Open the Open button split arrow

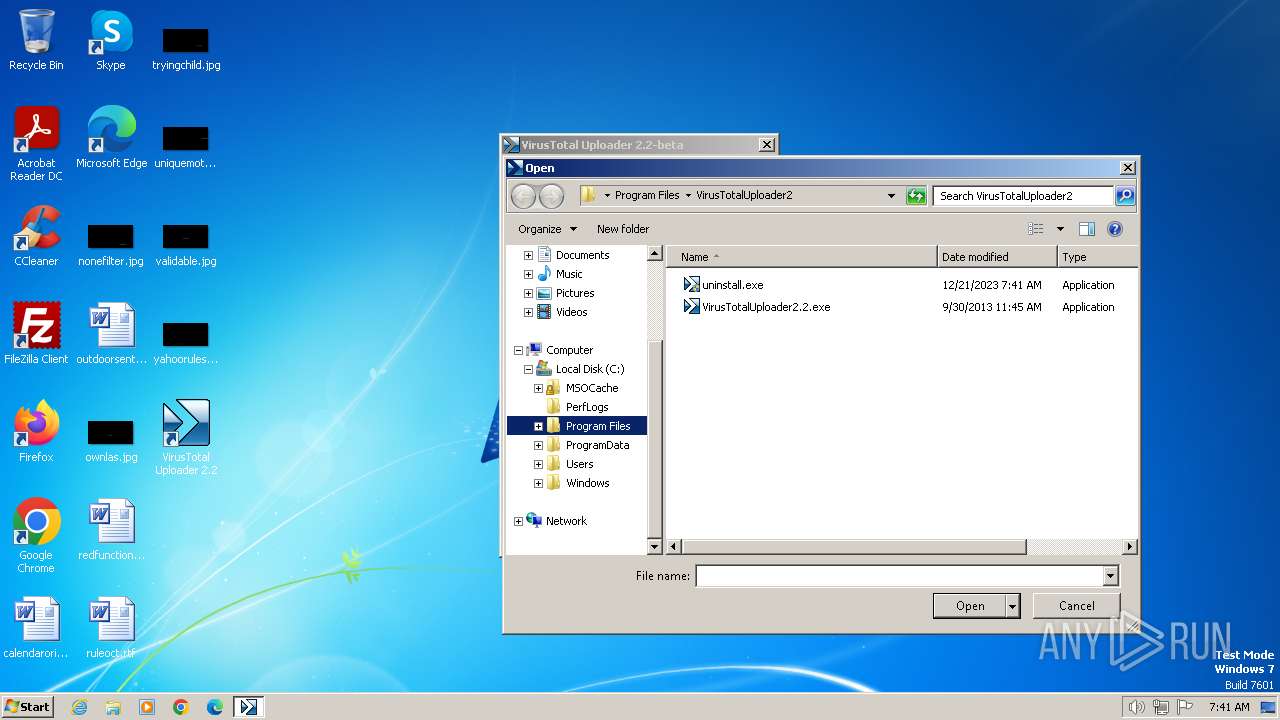click(x=1012, y=606)
